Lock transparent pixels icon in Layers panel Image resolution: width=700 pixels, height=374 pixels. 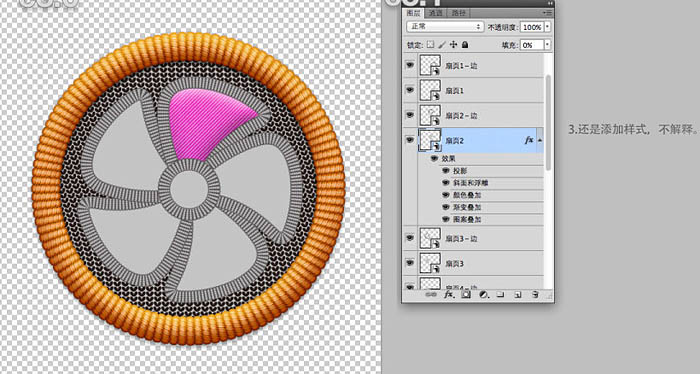(x=430, y=45)
